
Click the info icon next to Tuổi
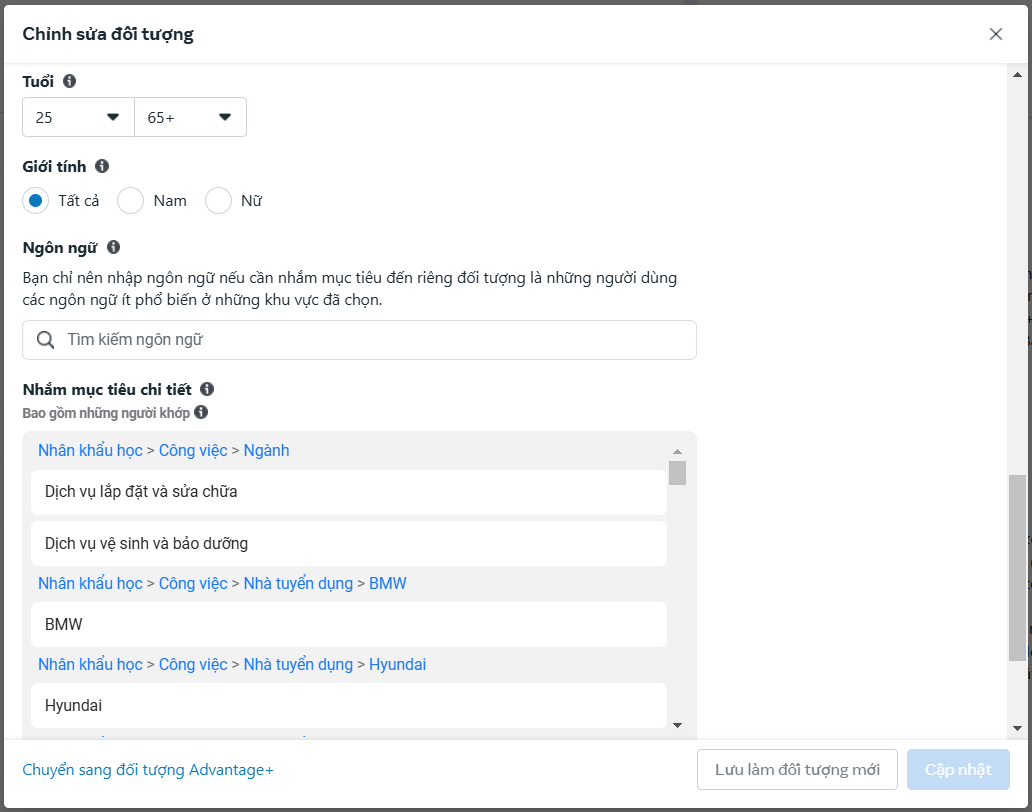click(69, 81)
